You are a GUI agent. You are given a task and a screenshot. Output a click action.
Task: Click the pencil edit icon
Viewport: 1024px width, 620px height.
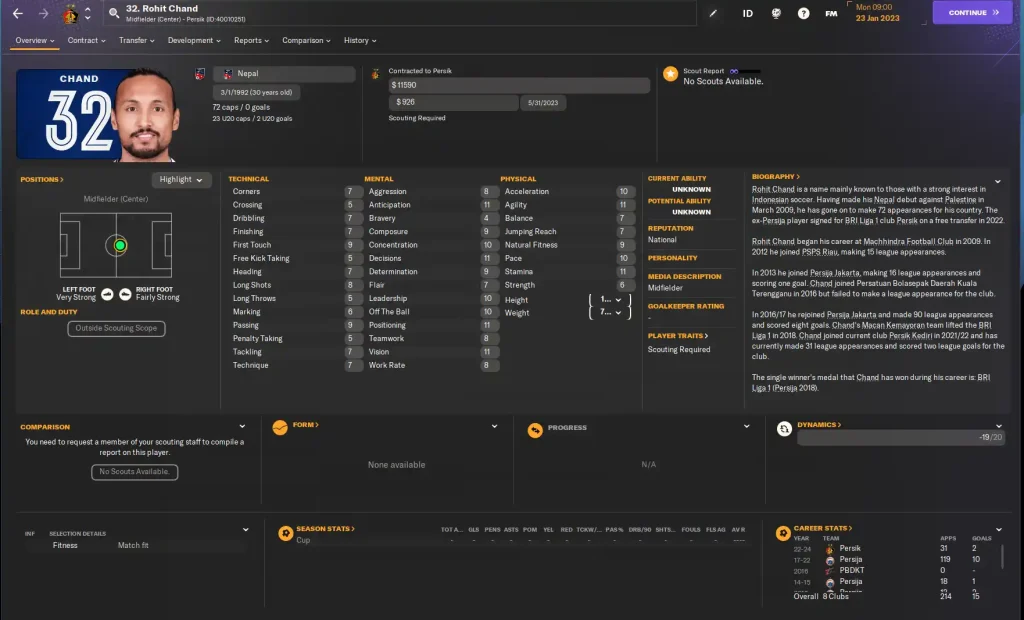tap(713, 13)
